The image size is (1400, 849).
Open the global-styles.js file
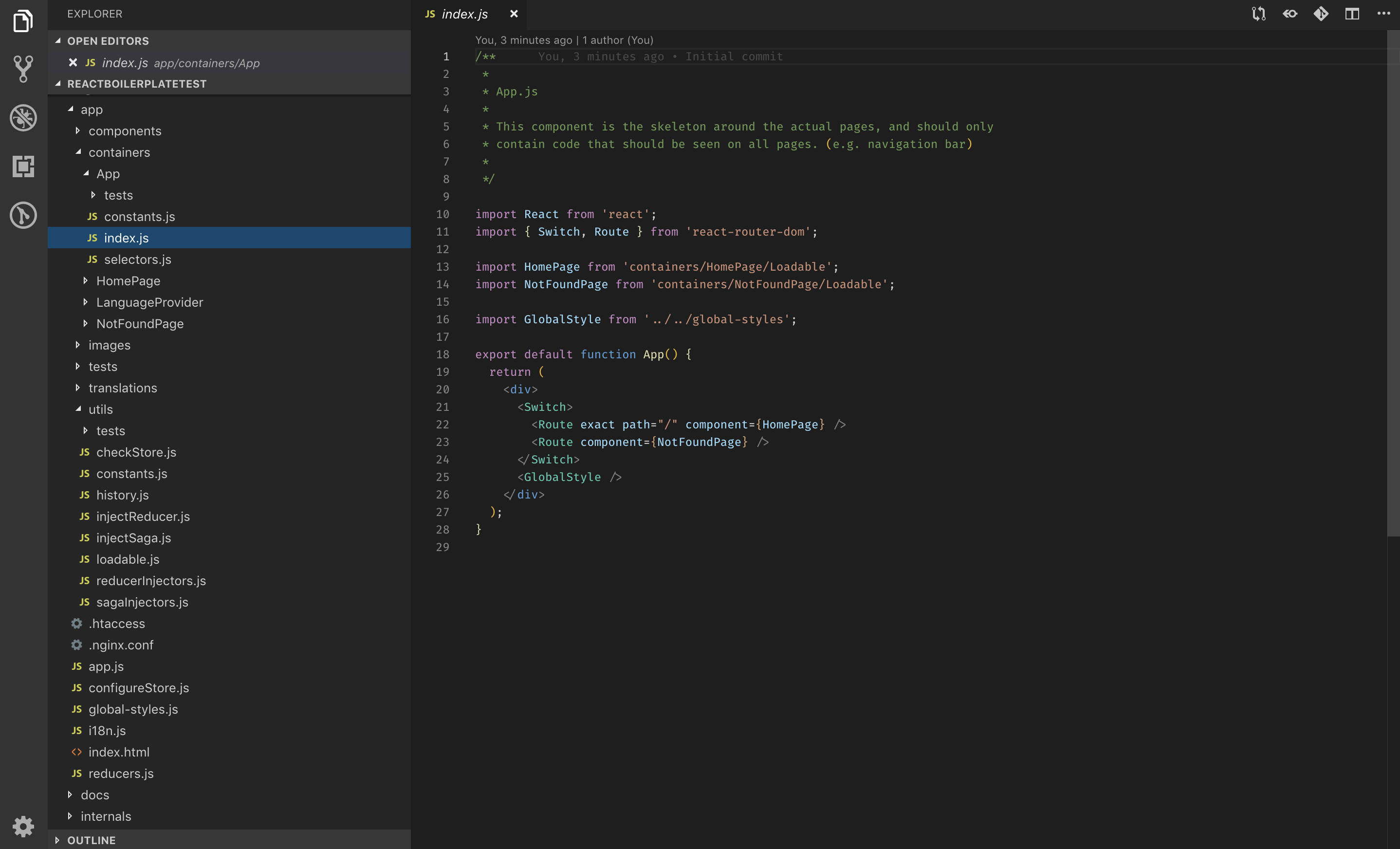pyautogui.click(x=133, y=709)
